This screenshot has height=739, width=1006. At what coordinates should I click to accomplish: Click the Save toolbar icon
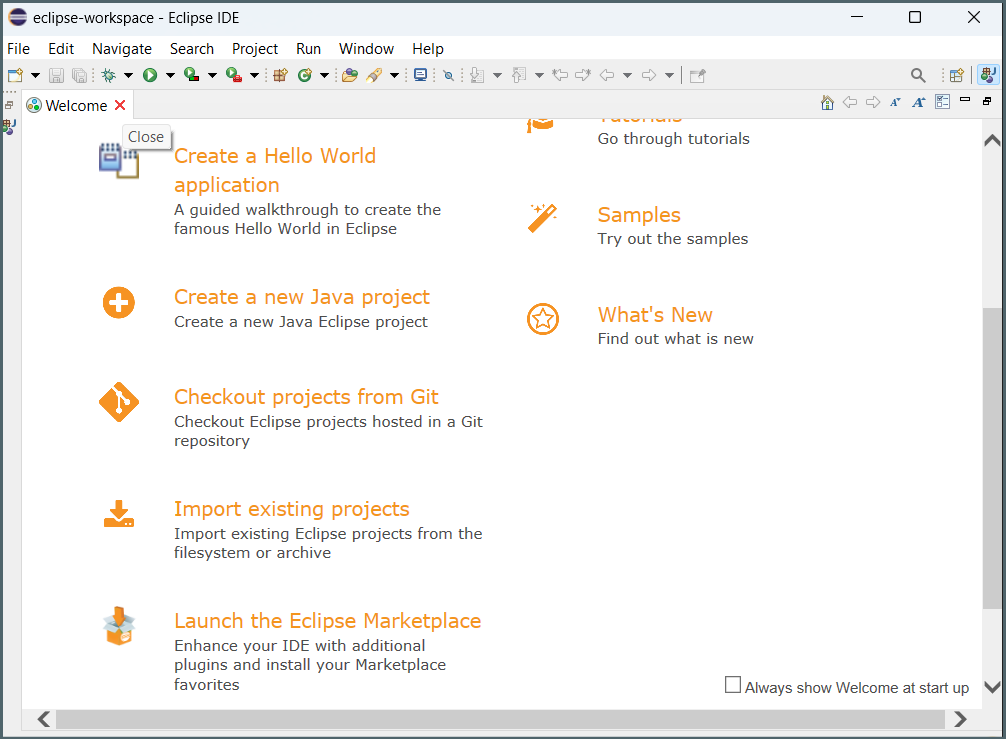click(56, 76)
